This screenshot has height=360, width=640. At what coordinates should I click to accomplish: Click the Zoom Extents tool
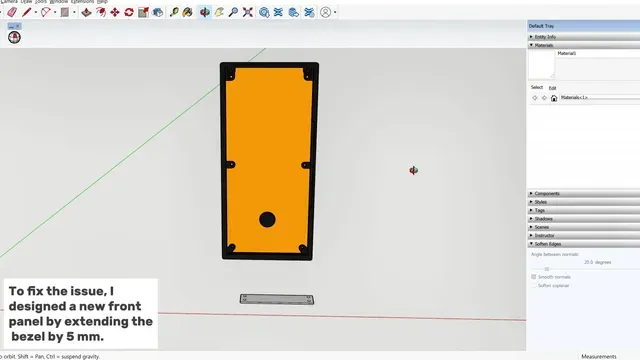coord(248,12)
